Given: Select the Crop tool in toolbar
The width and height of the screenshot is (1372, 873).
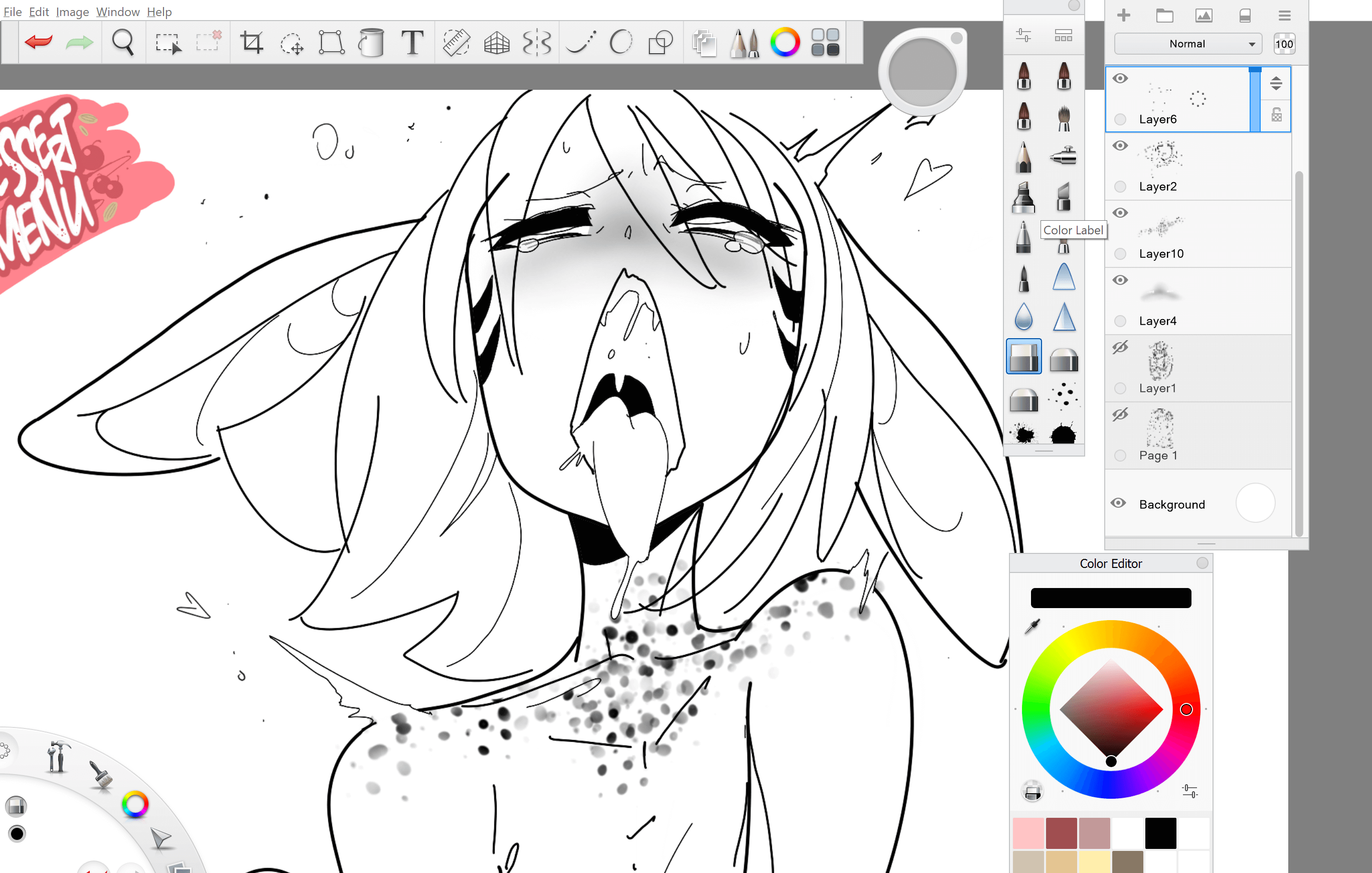Looking at the screenshot, I should tap(251, 43).
